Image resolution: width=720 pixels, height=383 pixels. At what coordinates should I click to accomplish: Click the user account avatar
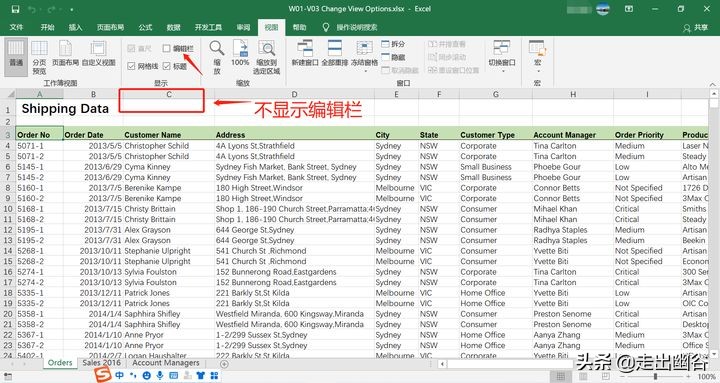point(603,9)
